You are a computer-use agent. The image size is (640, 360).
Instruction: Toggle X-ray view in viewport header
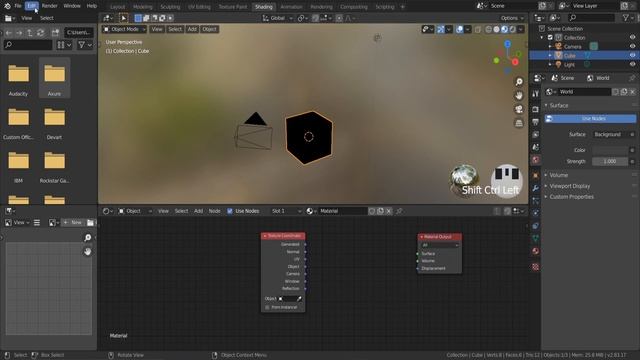478,29
